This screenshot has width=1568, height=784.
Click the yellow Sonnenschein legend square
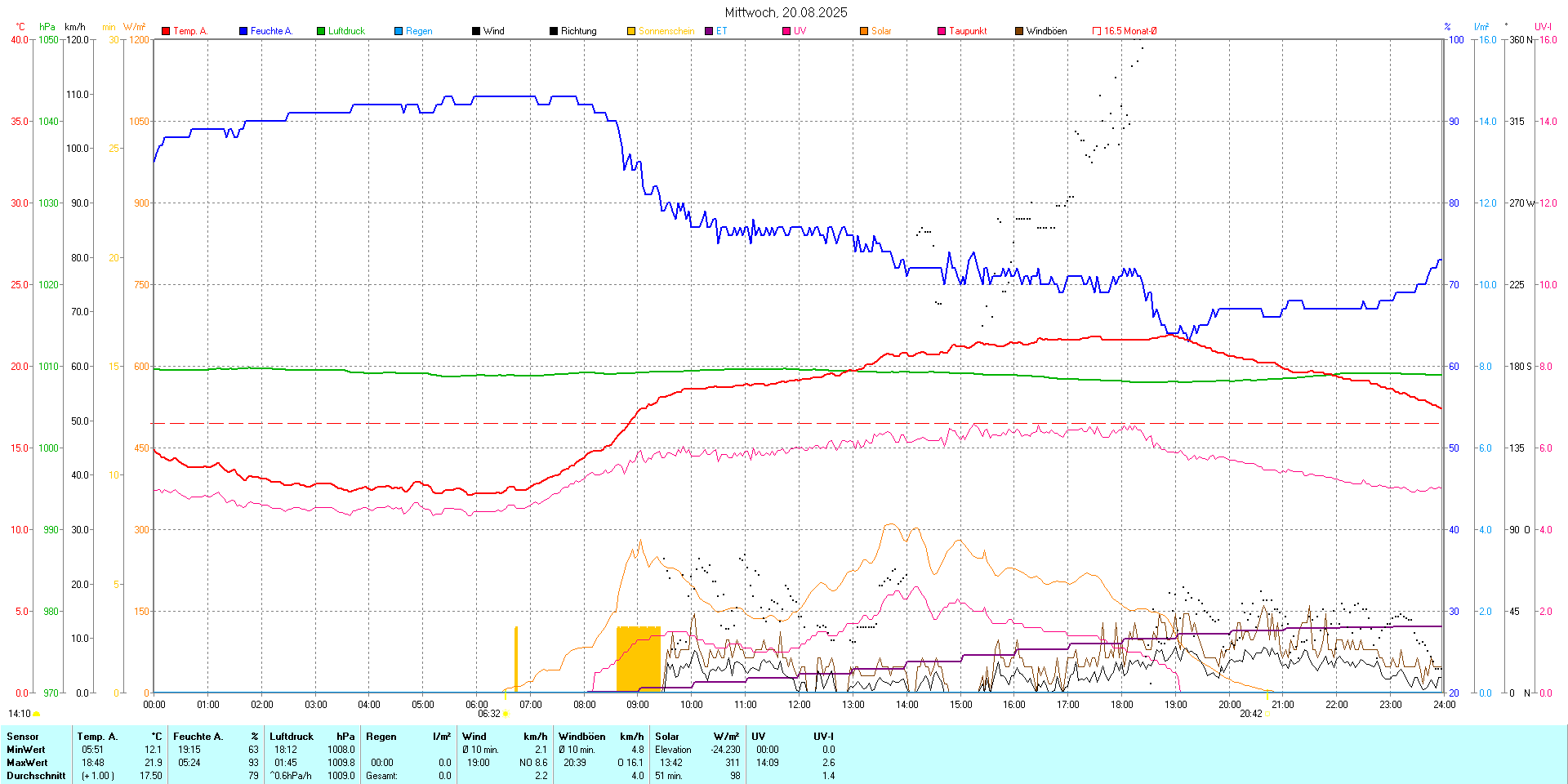click(631, 31)
